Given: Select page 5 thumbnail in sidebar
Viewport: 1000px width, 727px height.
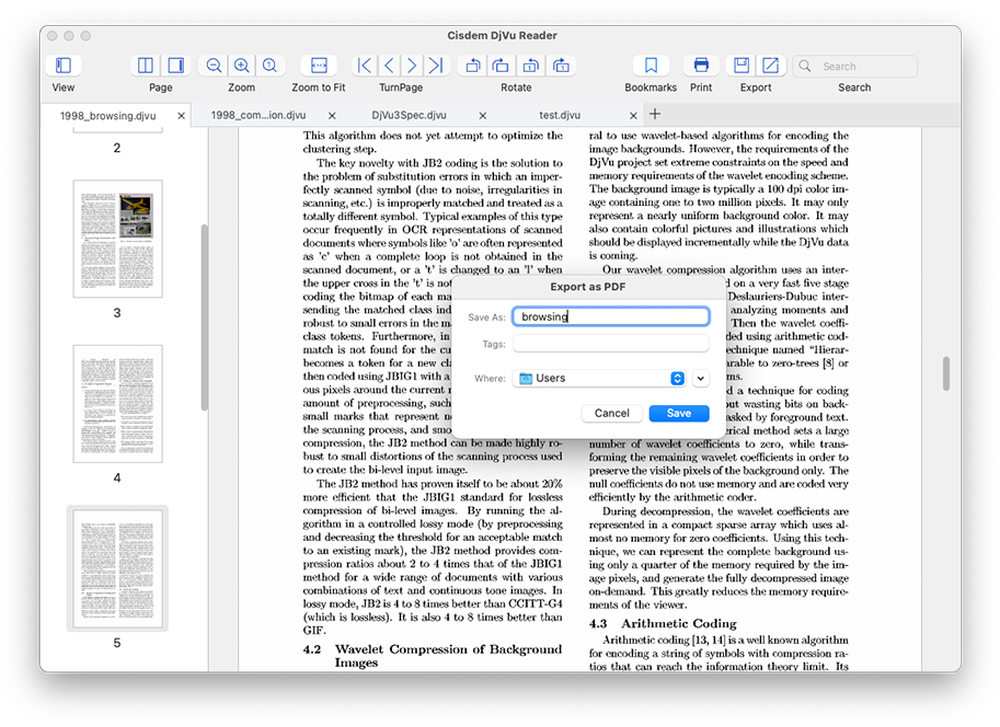Looking at the screenshot, I should tap(117, 568).
